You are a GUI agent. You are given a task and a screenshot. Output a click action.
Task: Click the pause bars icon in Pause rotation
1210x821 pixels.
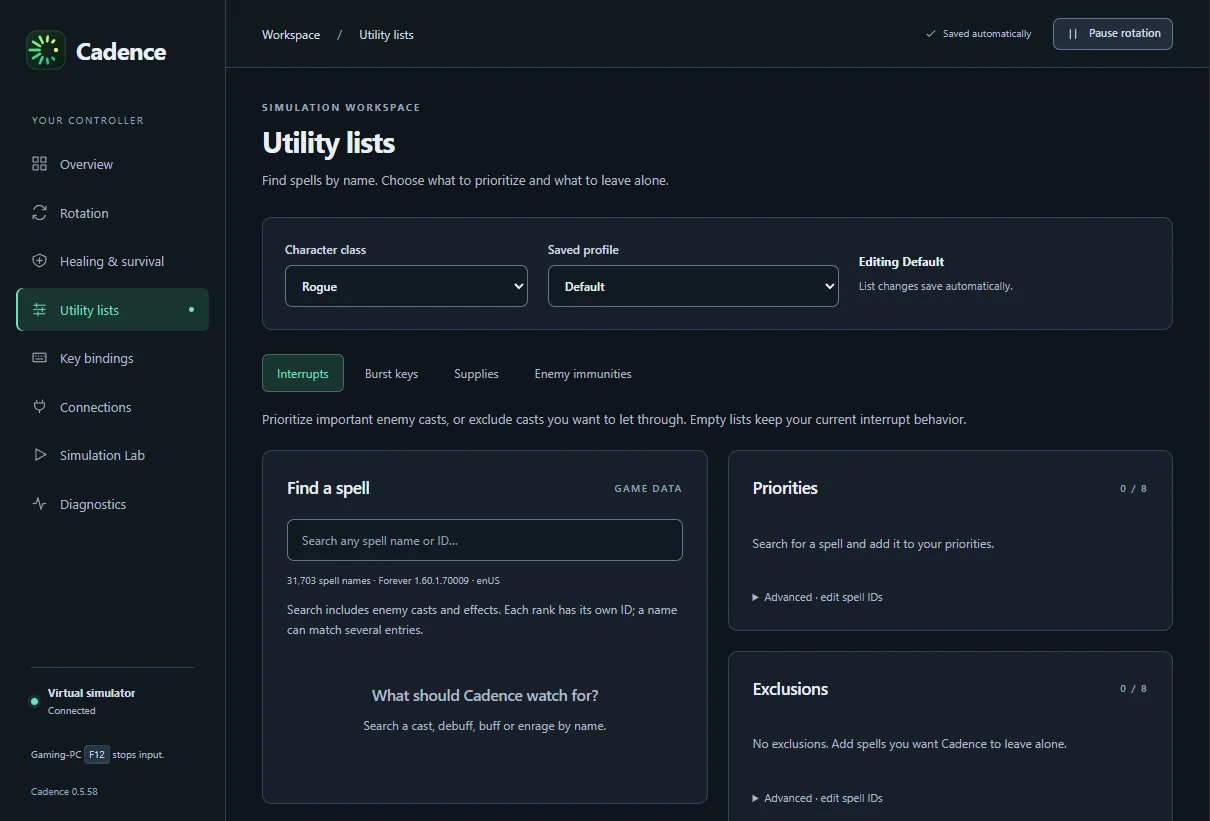coord(1073,34)
